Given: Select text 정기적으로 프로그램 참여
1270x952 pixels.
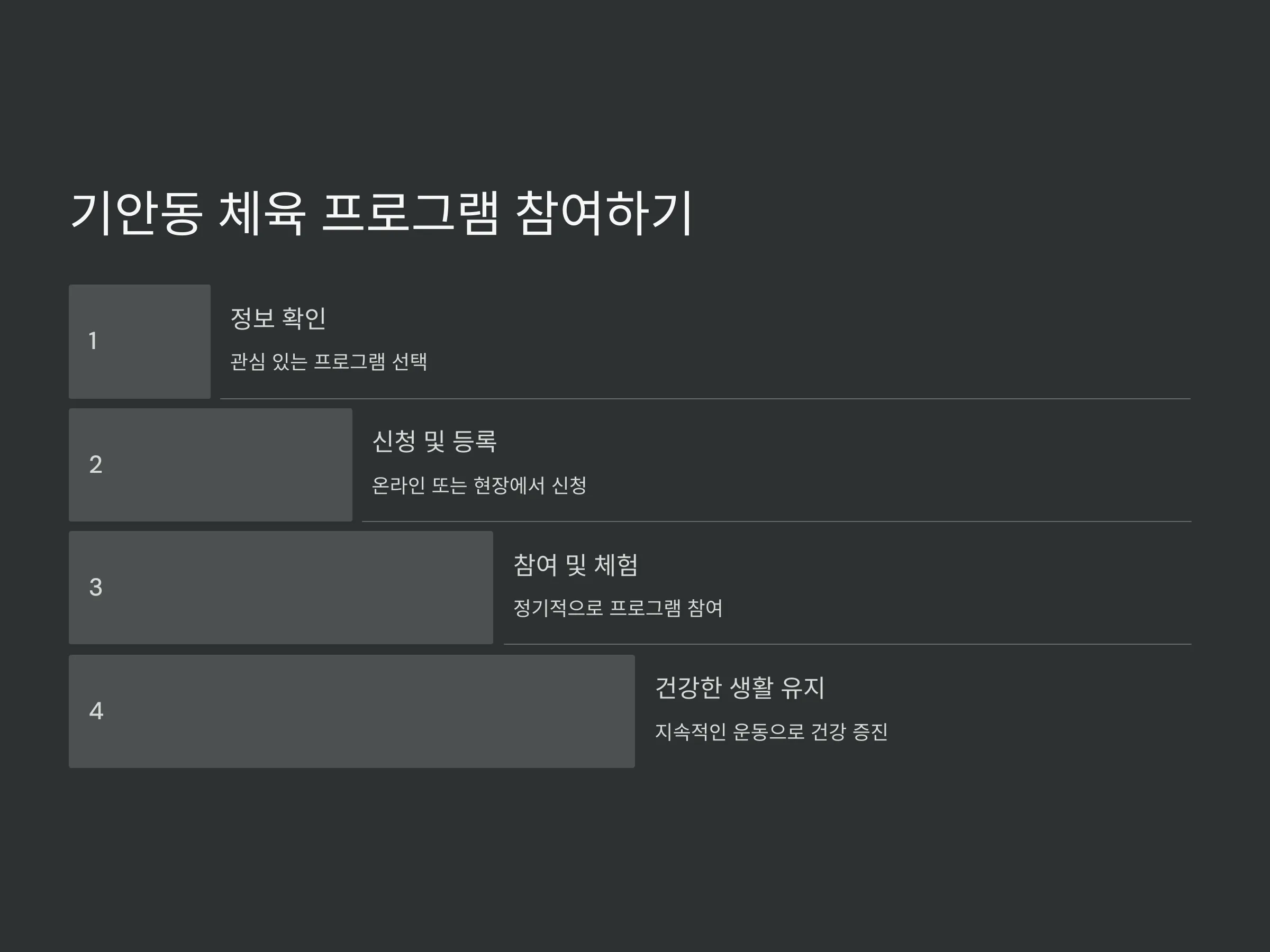Looking at the screenshot, I should coord(619,608).
